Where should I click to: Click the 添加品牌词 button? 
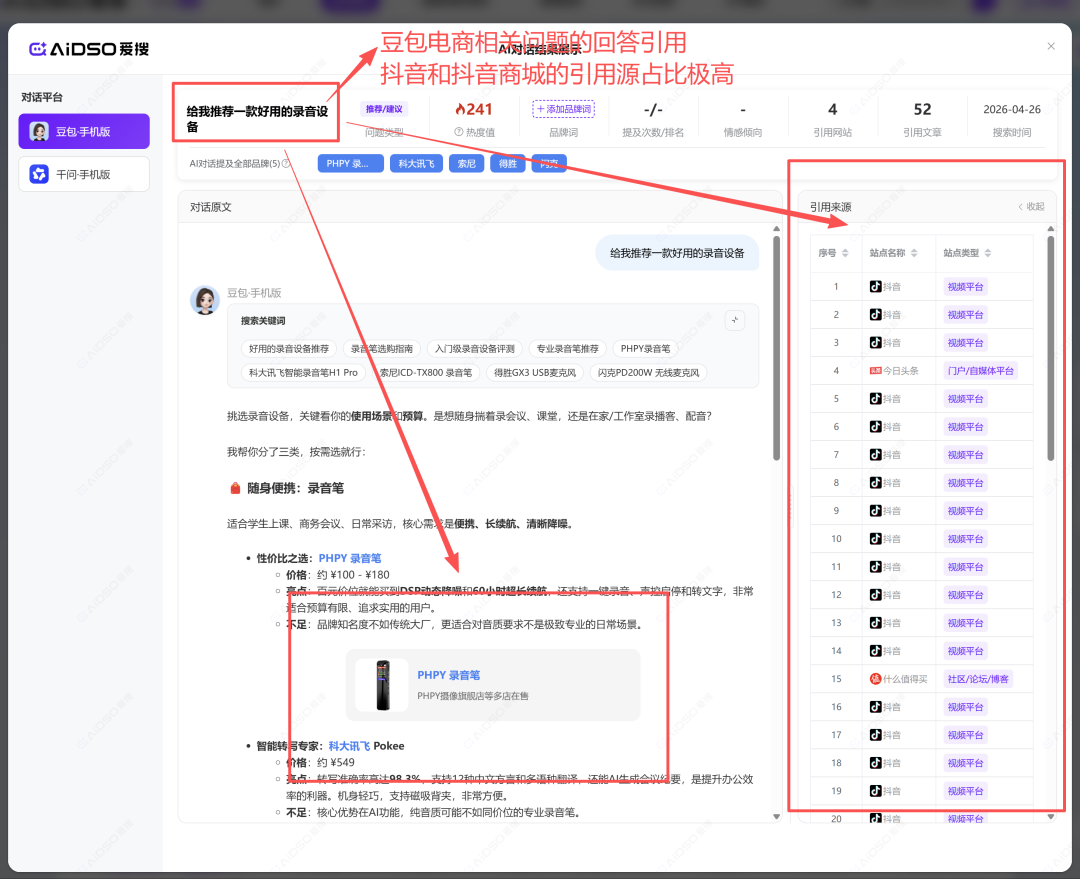click(x=563, y=109)
